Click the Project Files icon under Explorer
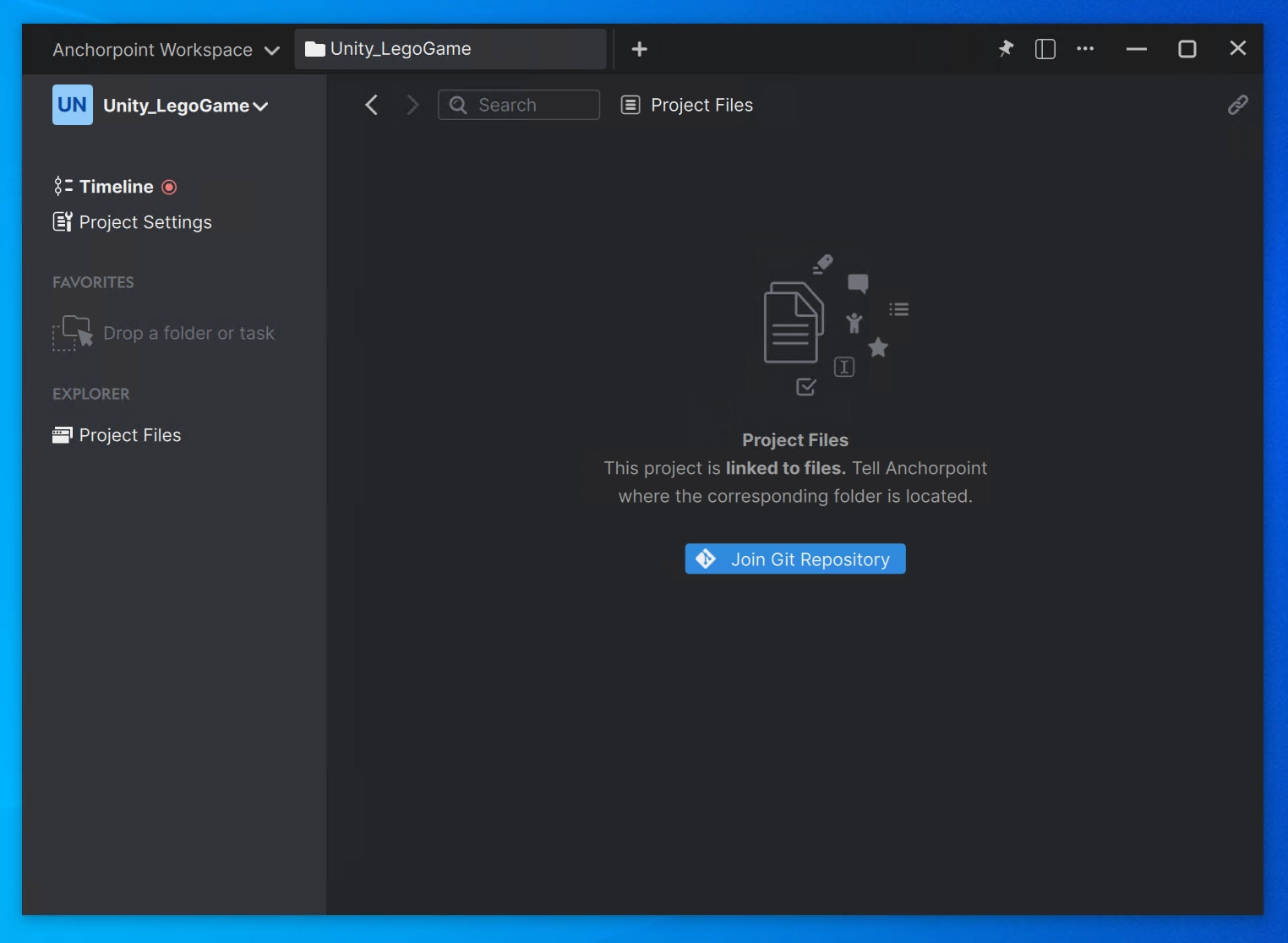 (63, 435)
